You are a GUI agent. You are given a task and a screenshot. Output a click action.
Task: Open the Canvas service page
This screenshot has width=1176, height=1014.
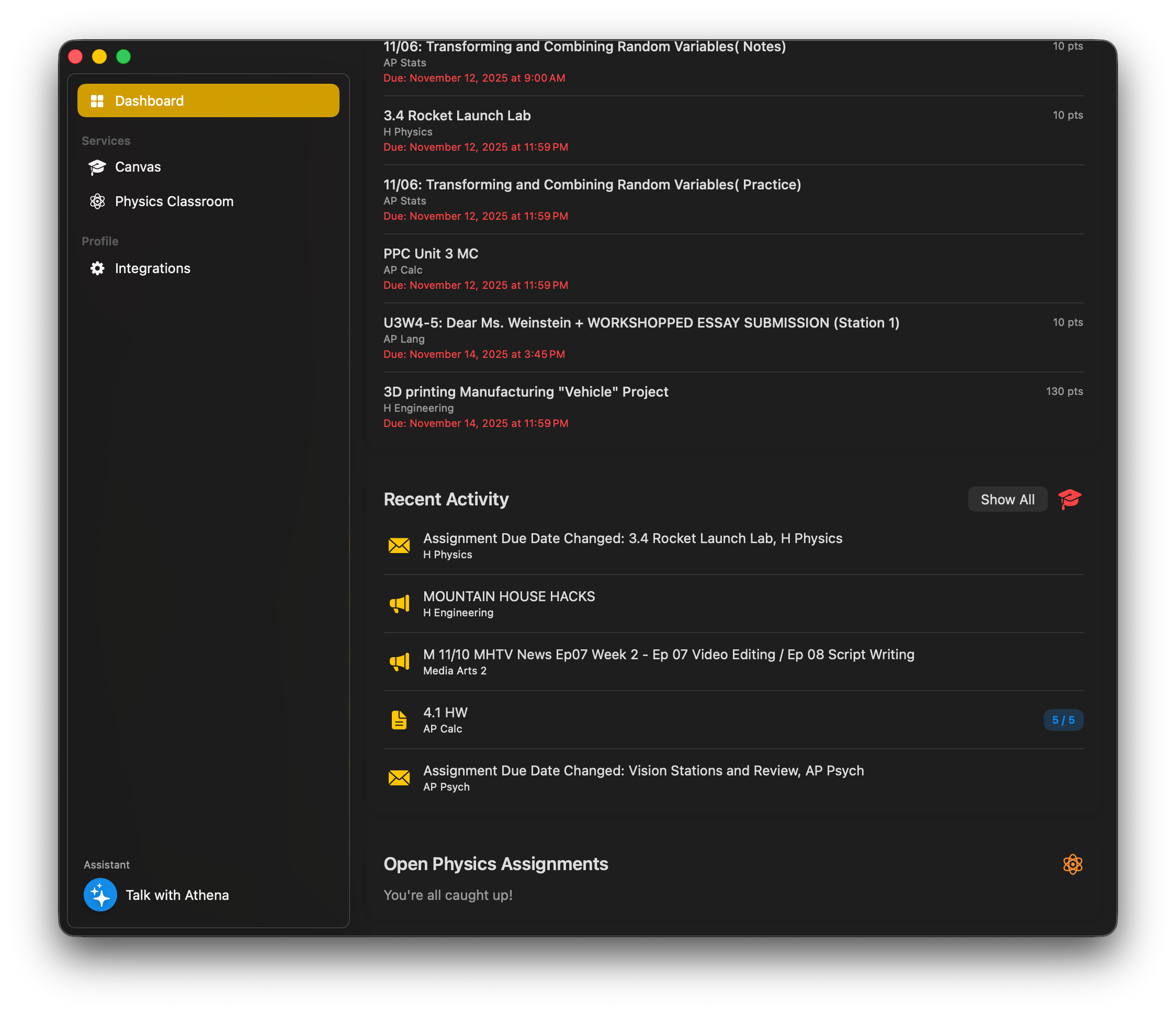(x=138, y=167)
